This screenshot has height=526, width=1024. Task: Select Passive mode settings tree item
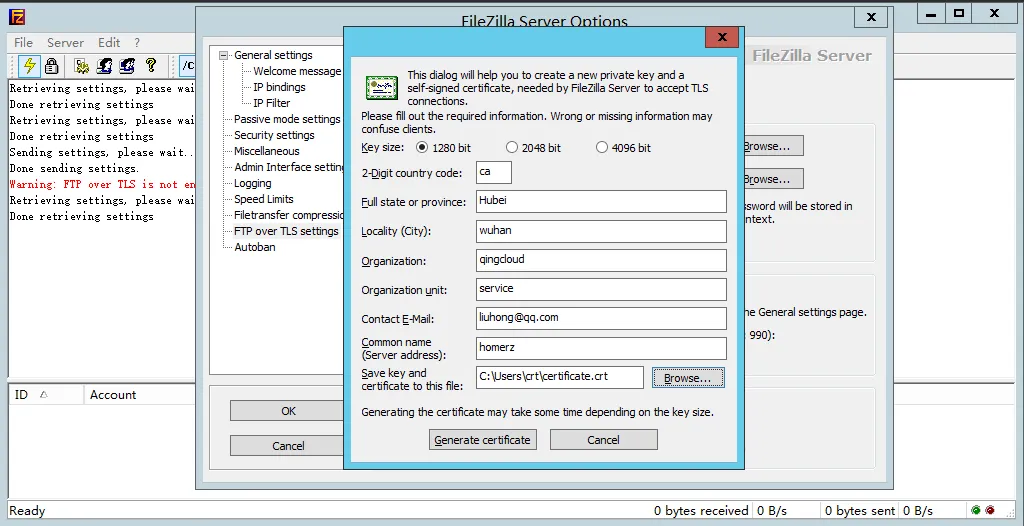click(x=287, y=119)
